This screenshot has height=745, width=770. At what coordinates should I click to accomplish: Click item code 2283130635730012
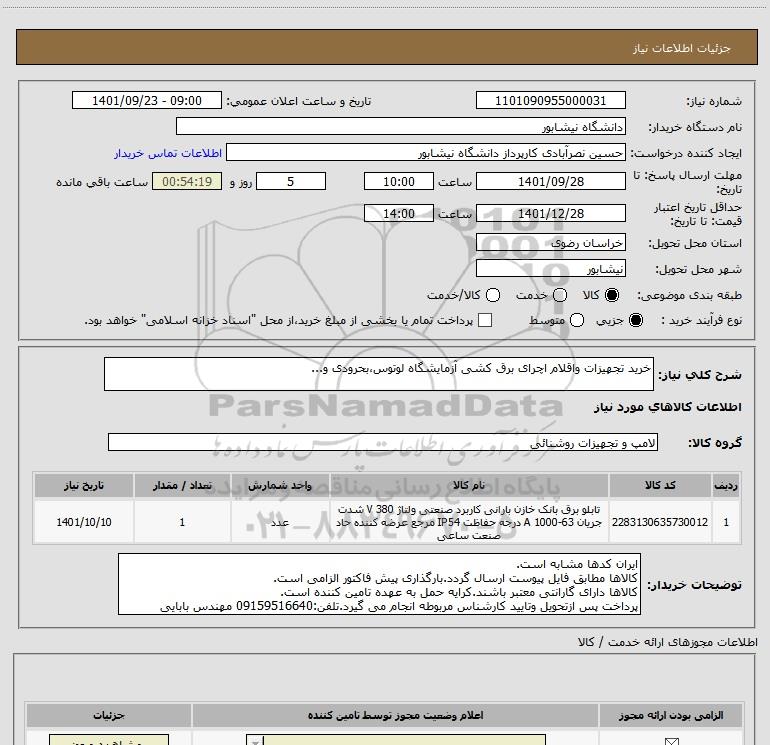[660, 522]
